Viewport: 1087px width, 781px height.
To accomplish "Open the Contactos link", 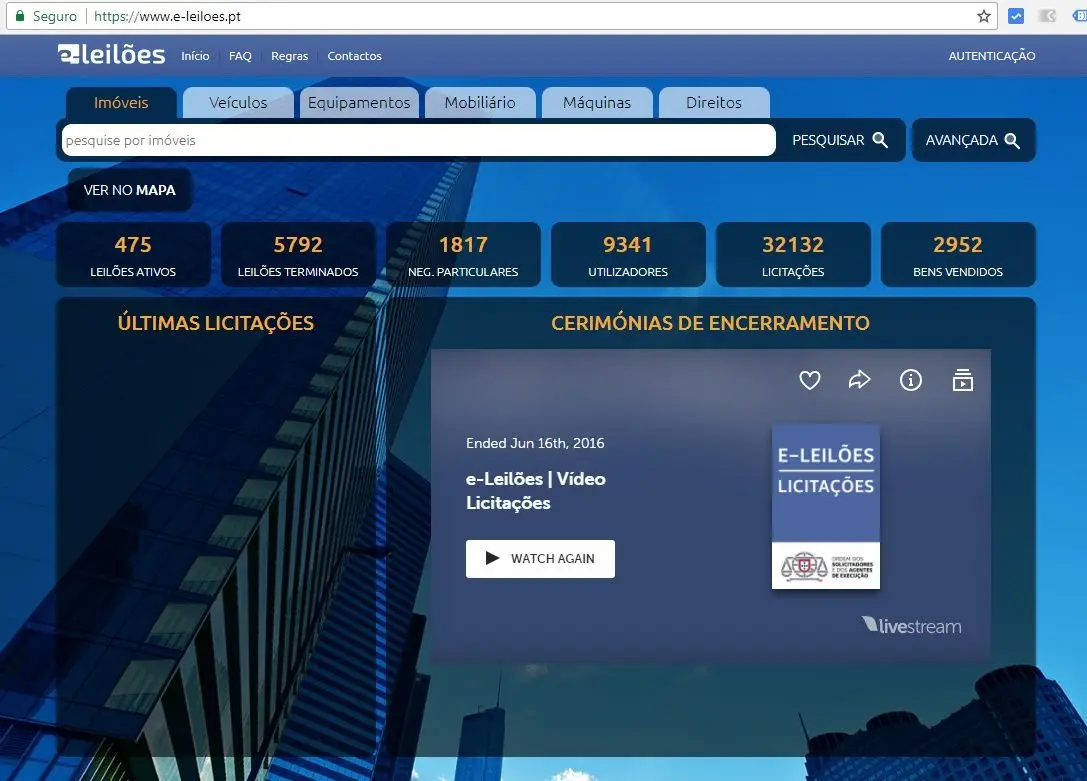I will [x=354, y=56].
